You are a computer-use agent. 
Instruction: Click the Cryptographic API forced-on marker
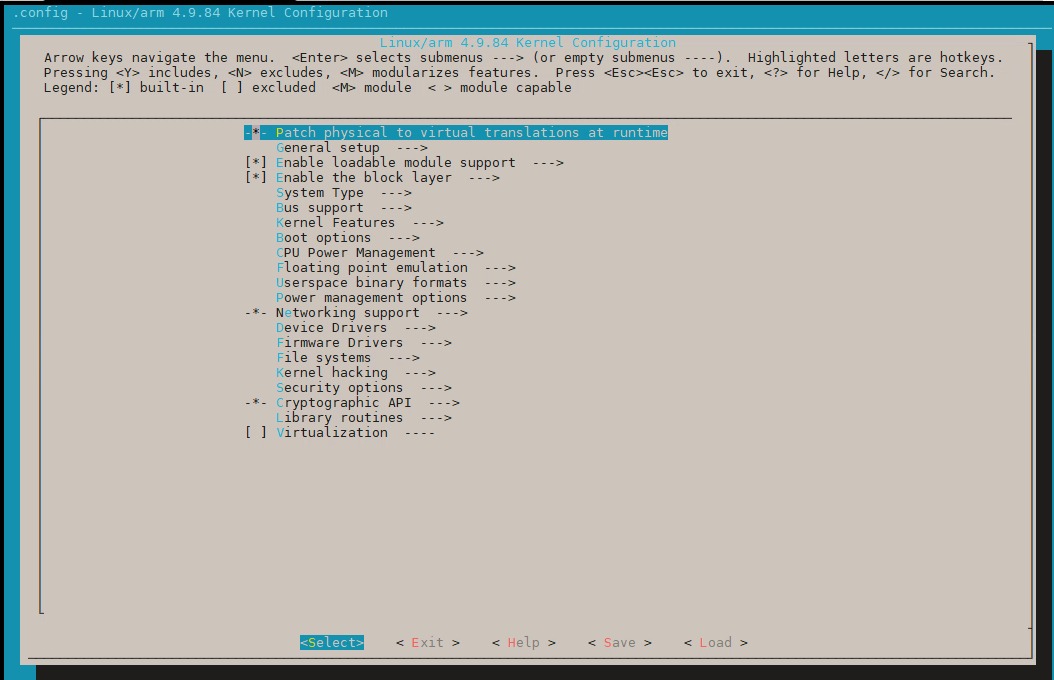point(255,403)
